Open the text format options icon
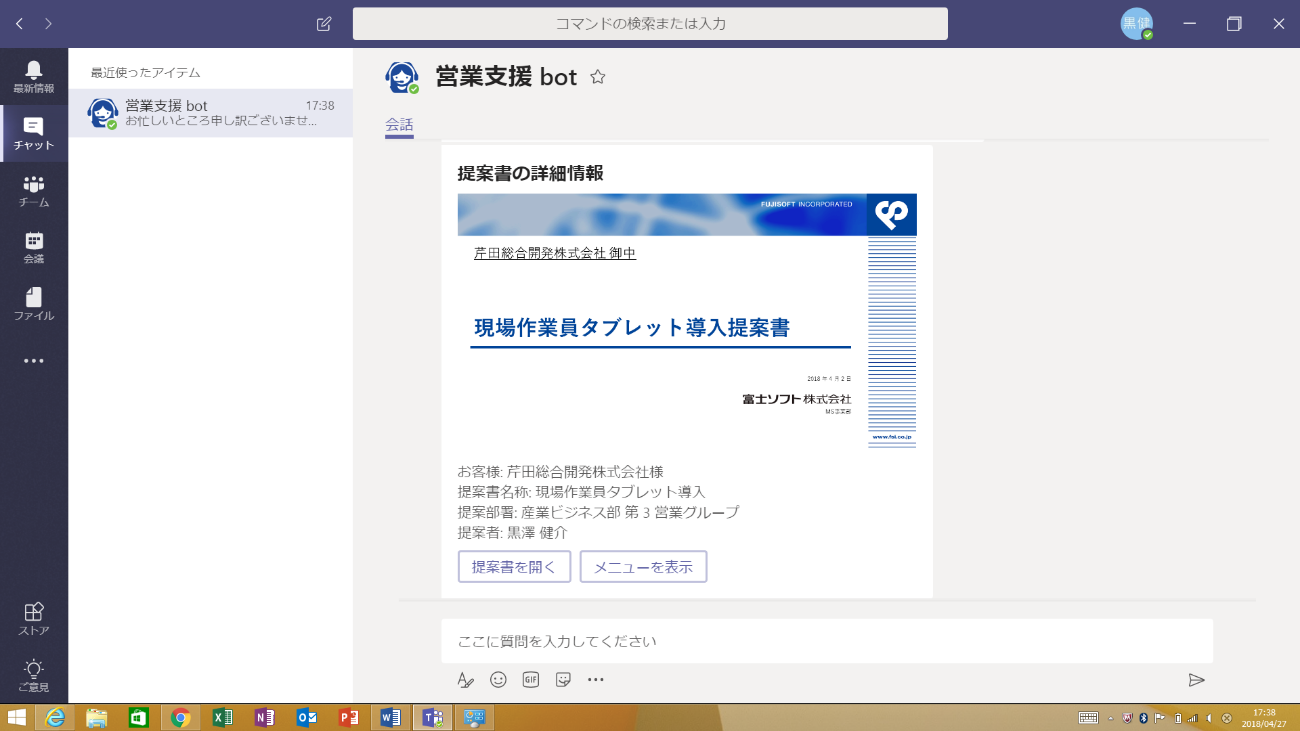1300x731 pixels. 465,680
